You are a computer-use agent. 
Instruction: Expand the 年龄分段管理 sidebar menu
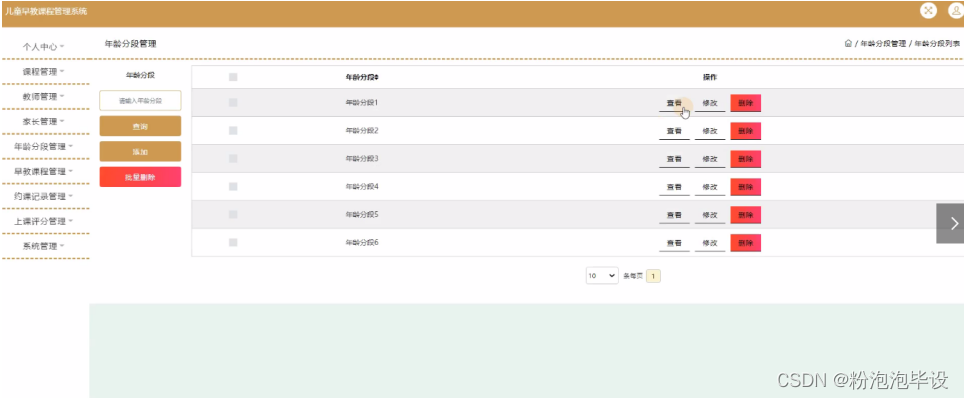tap(44, 146)
